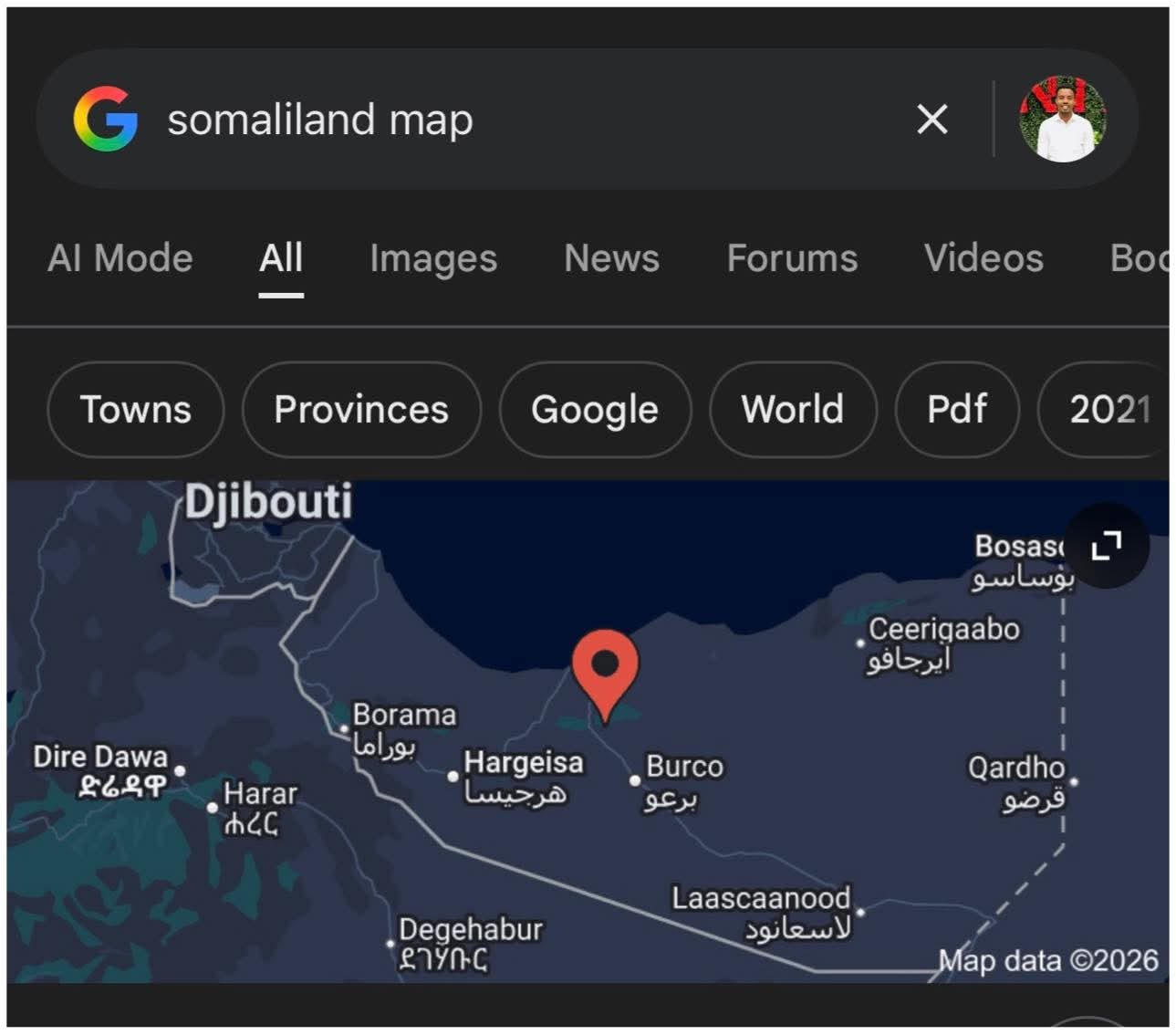The height and width of the screenshot is (1035, 1176).
Task: Click the Harar location dot
Action: (x=213, y=809)
